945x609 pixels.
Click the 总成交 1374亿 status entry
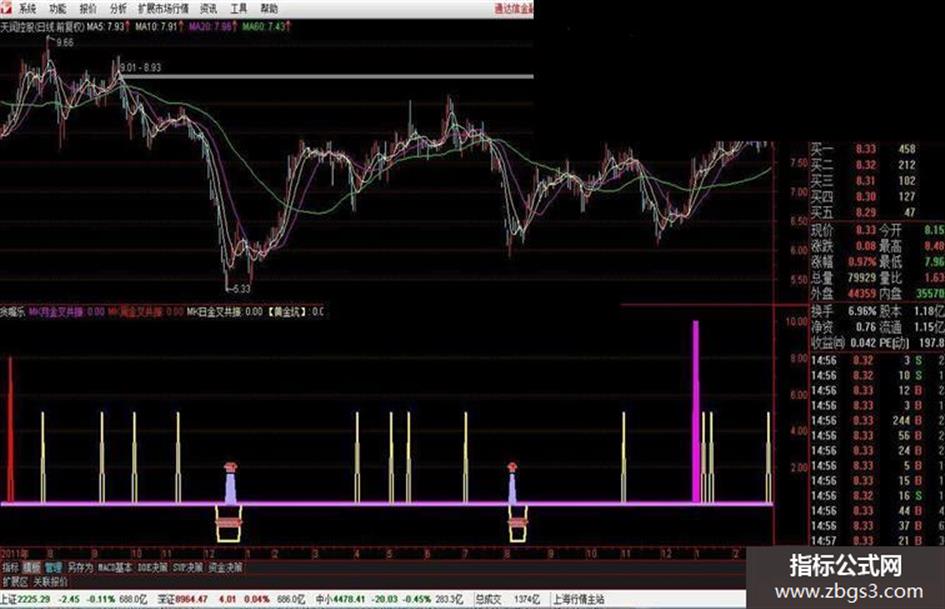coord(507,599)
